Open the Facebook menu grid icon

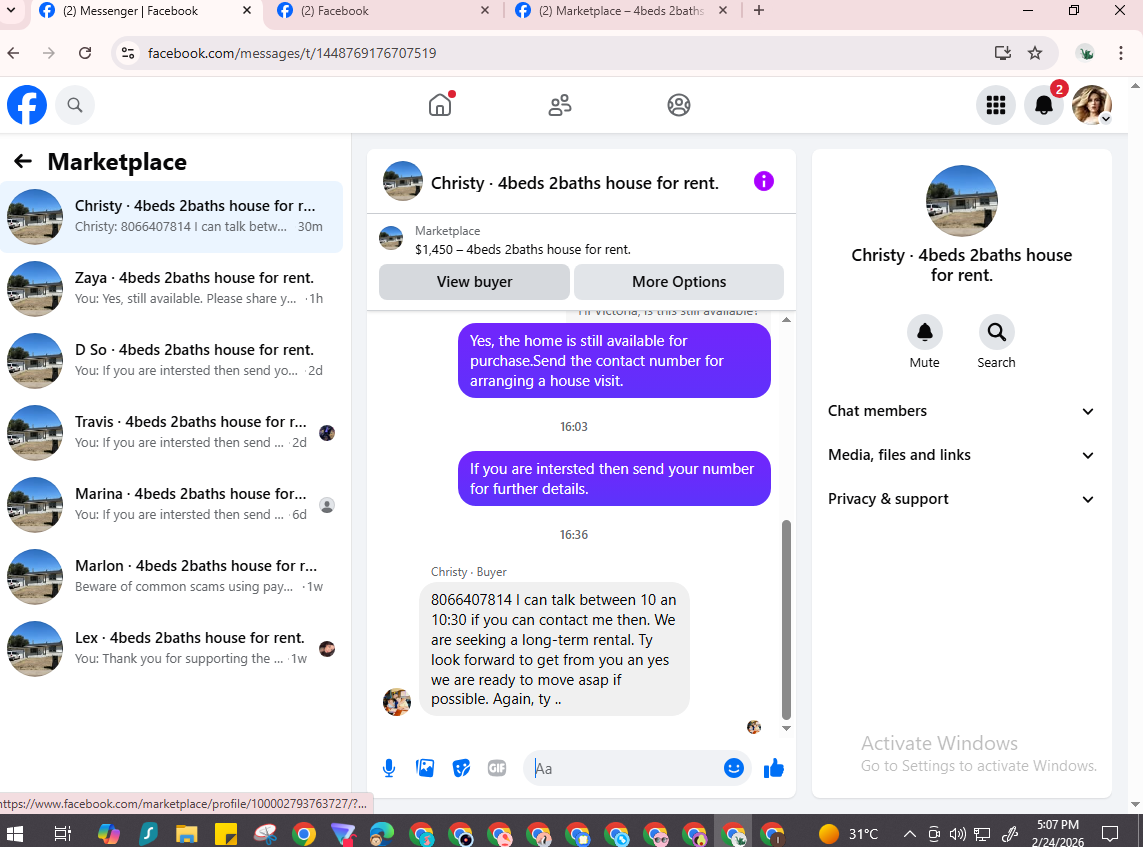coord(996,105)
